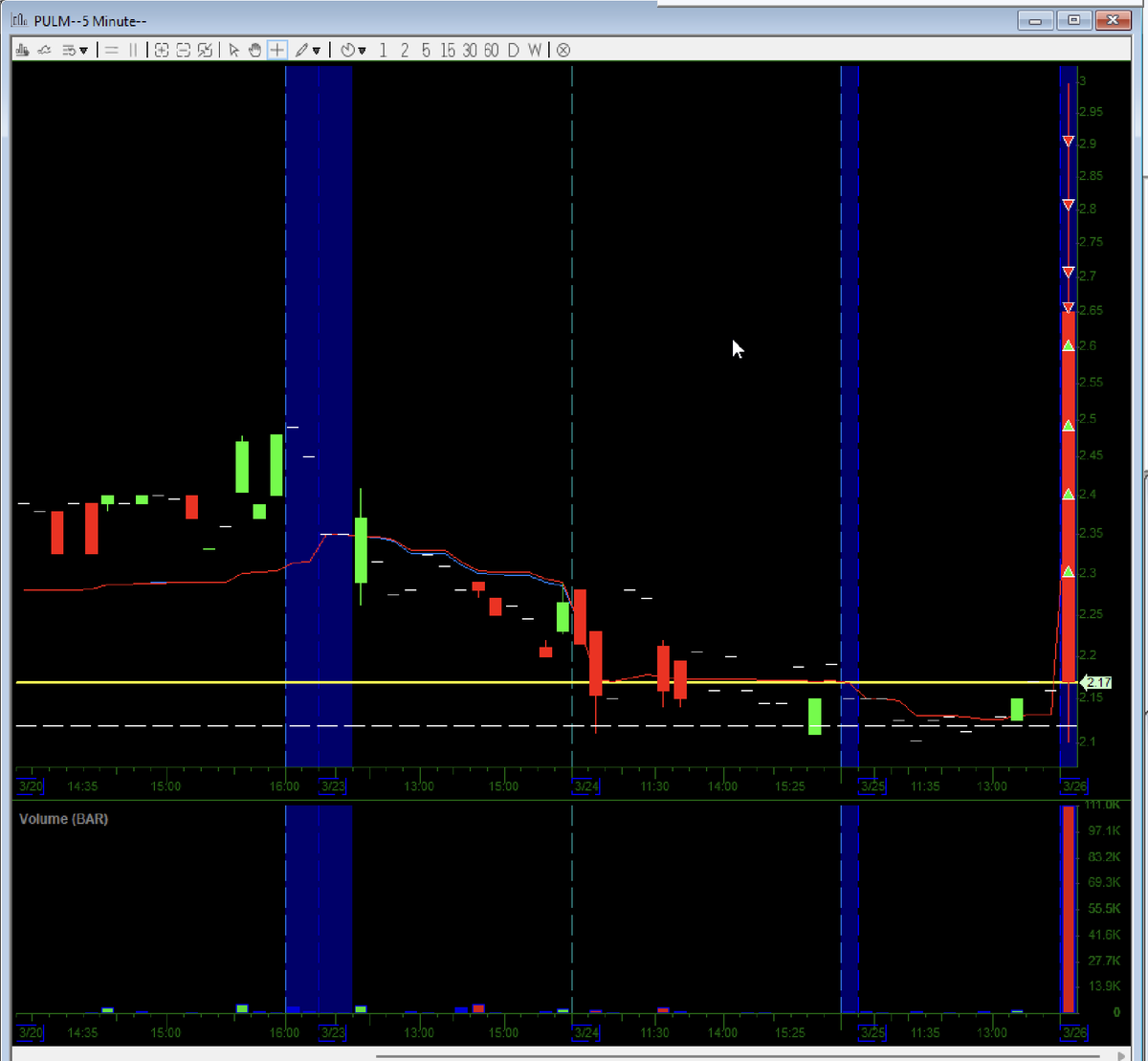This screenshot has width=1148, height=1061.
Task: Click the 97.1K label on volume scale
Action: (1104, 830)
